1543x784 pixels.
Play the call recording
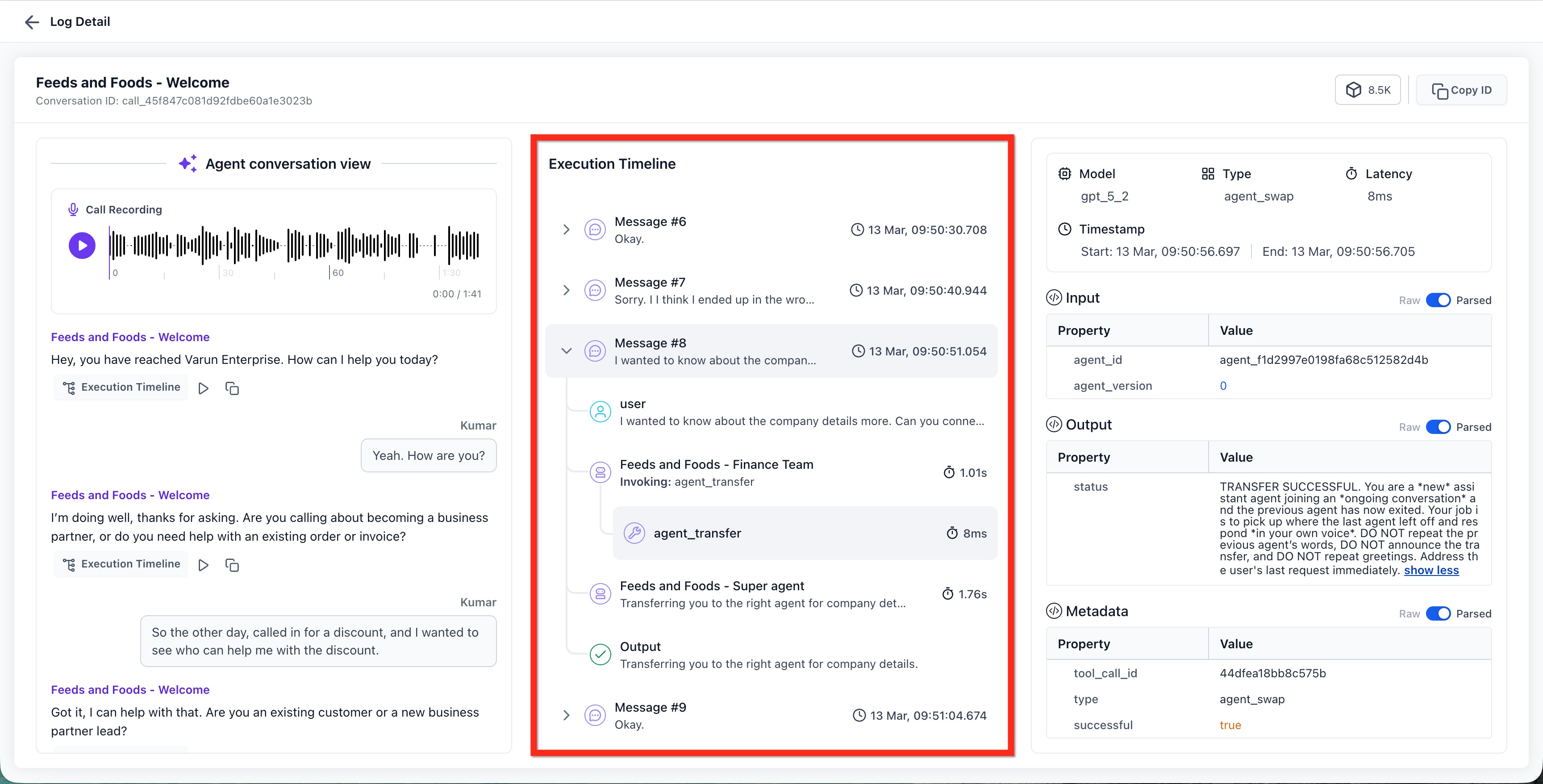point(82,246)
